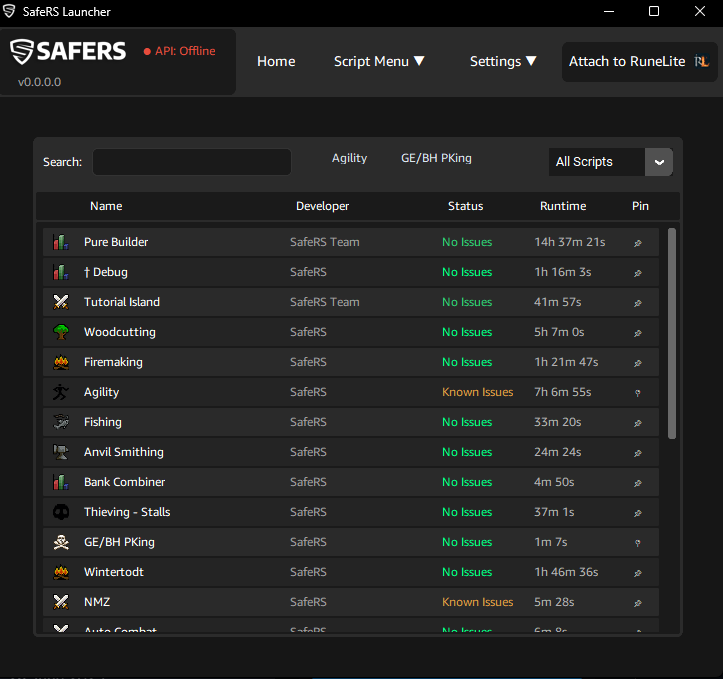Screen dimensions: 723x679
Task: Click the Fishing fish icon
Action: click(x=61, y=422)
